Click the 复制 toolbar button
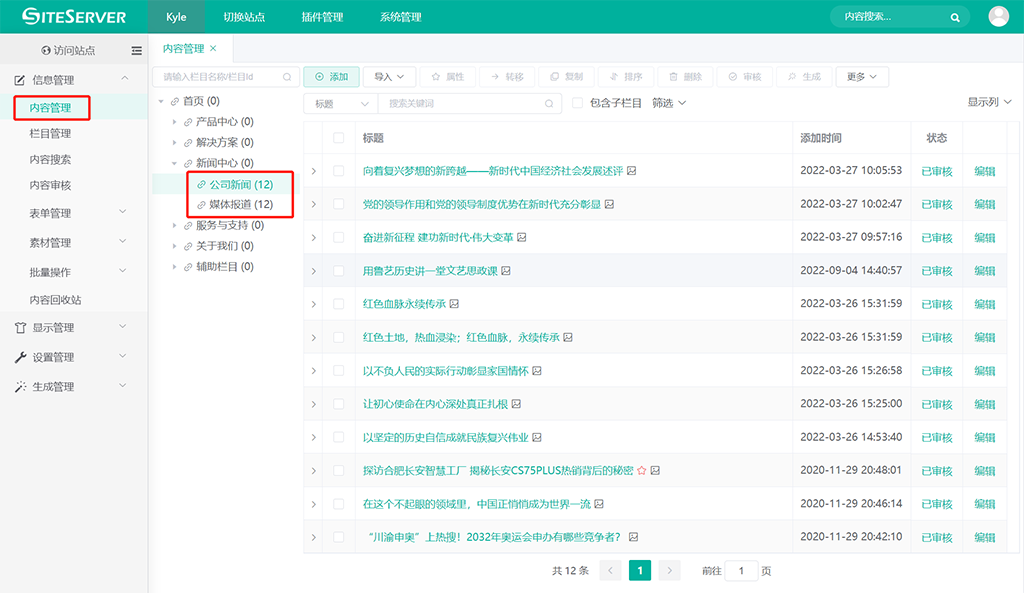1024x593 pixels. coord(566,77)
